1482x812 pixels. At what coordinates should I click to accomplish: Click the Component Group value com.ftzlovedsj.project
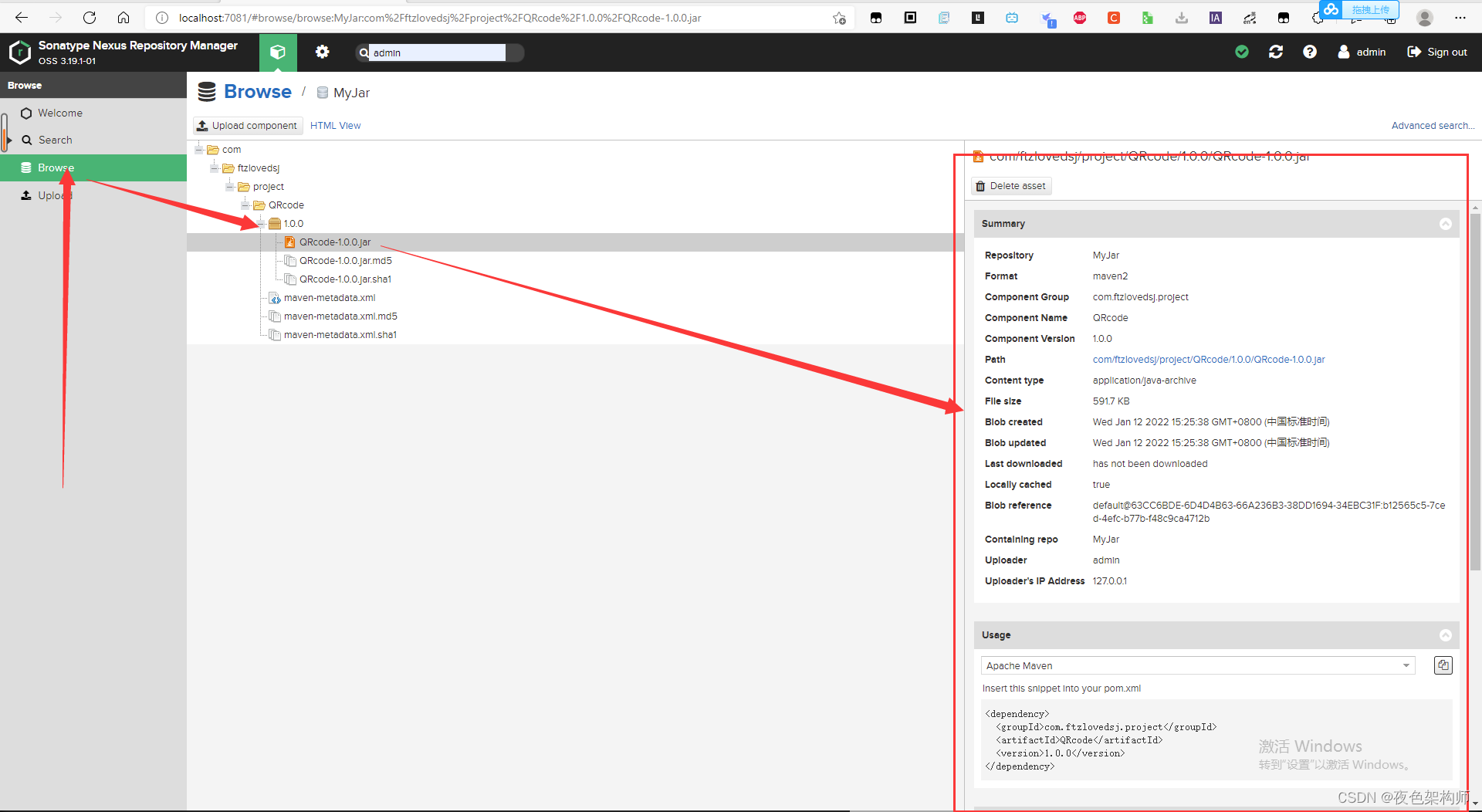tap(1140, 296)
